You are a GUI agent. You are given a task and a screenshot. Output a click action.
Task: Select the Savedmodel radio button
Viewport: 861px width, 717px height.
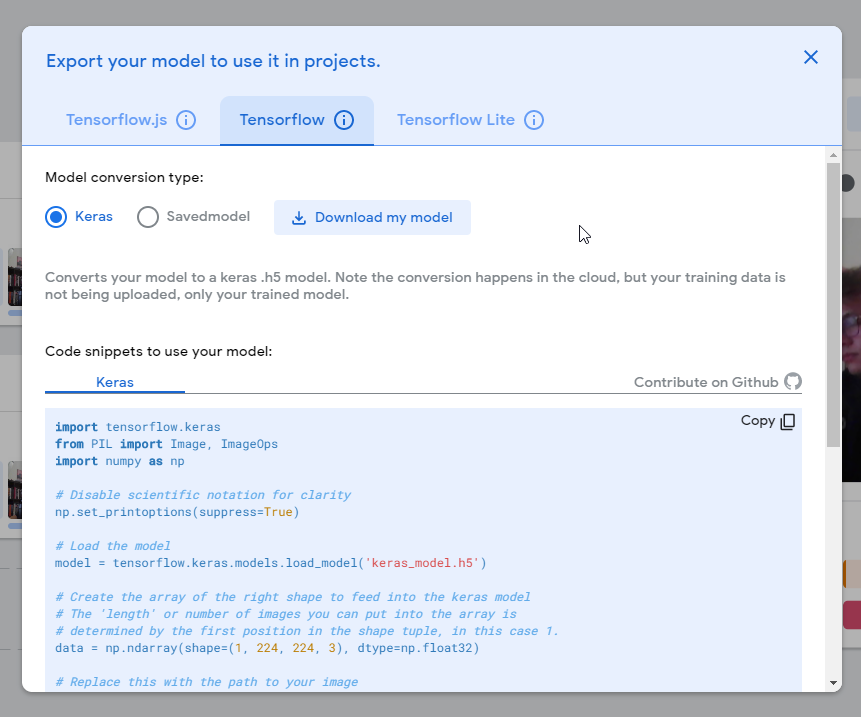(148, 217)
